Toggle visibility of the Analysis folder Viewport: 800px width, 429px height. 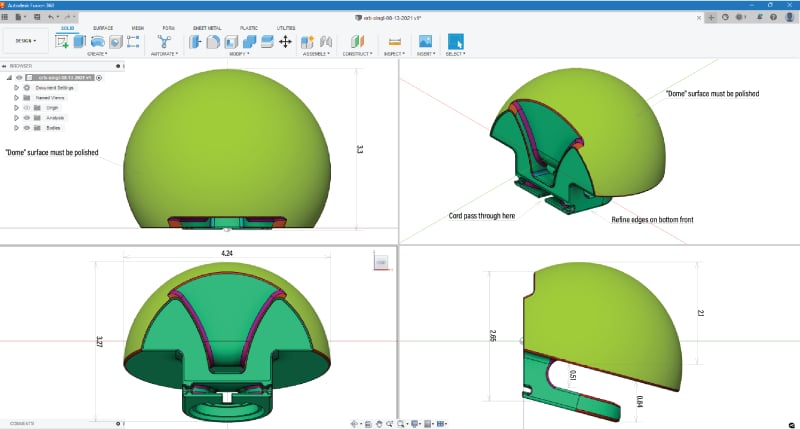[x=27, y=118]
